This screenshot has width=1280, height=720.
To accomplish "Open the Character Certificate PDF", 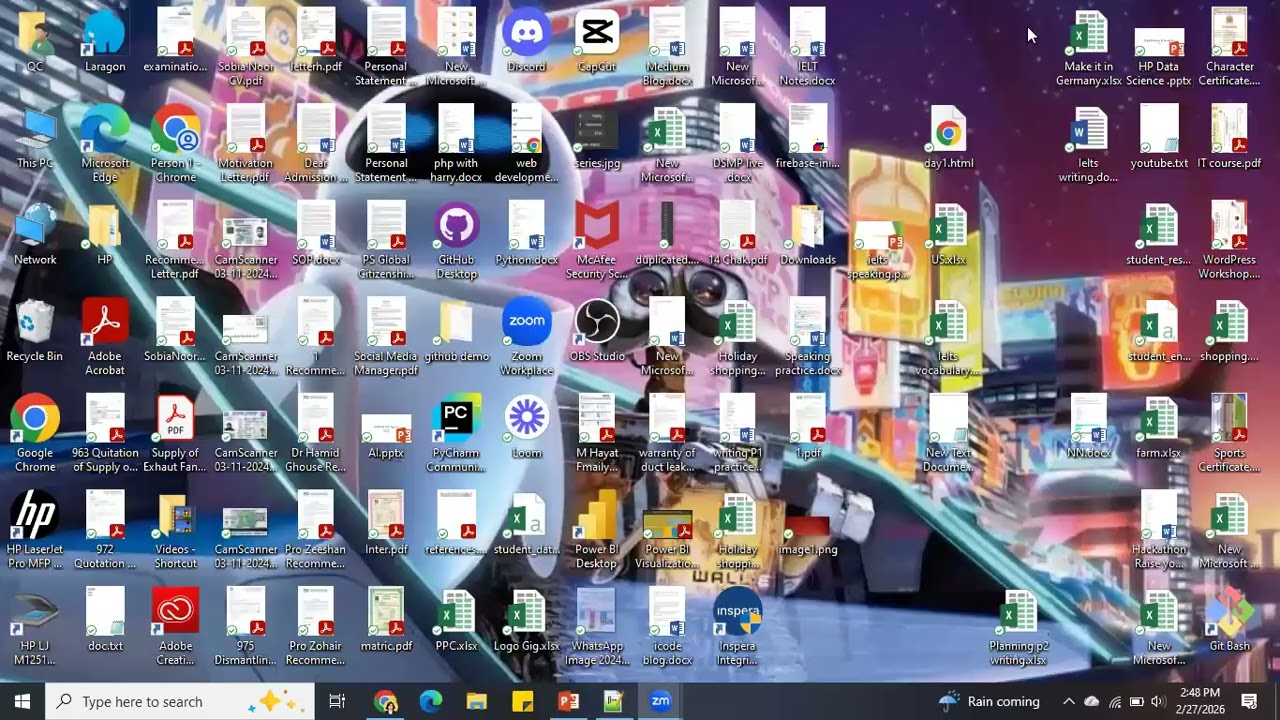I will point(1229,49).
